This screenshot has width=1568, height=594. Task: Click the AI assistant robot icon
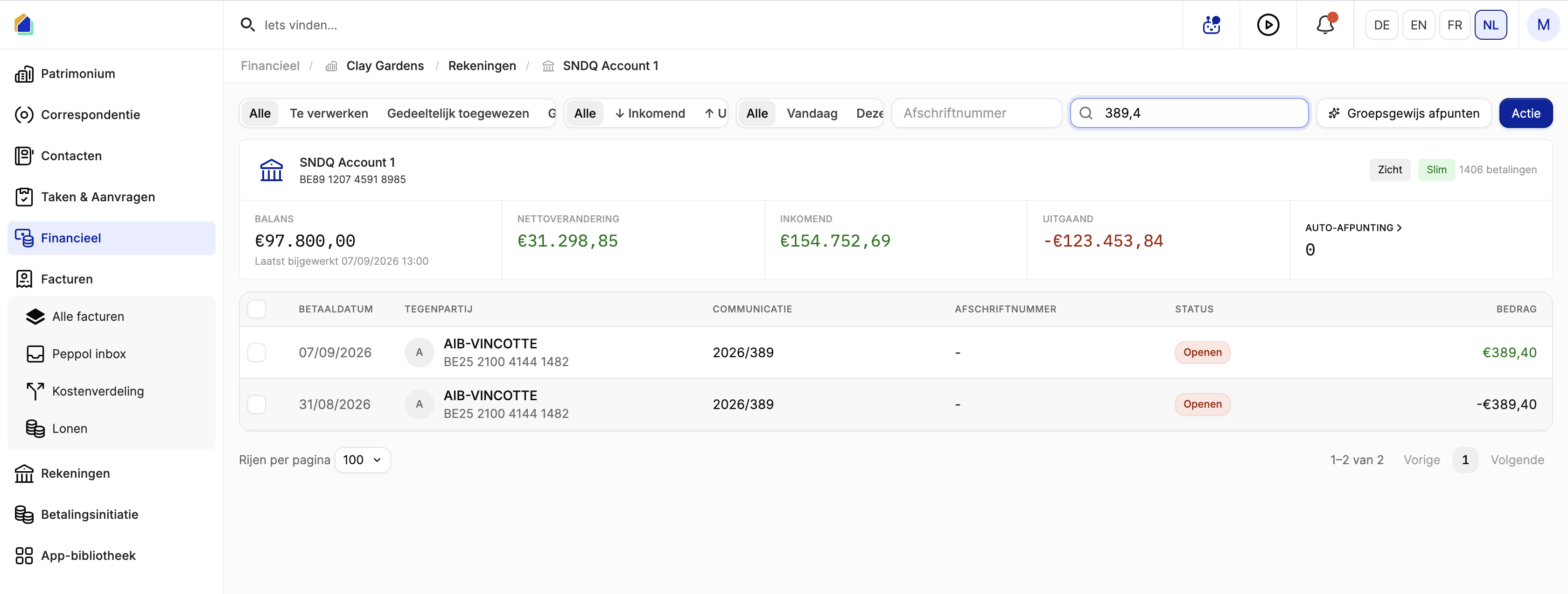pos(1211,25)
